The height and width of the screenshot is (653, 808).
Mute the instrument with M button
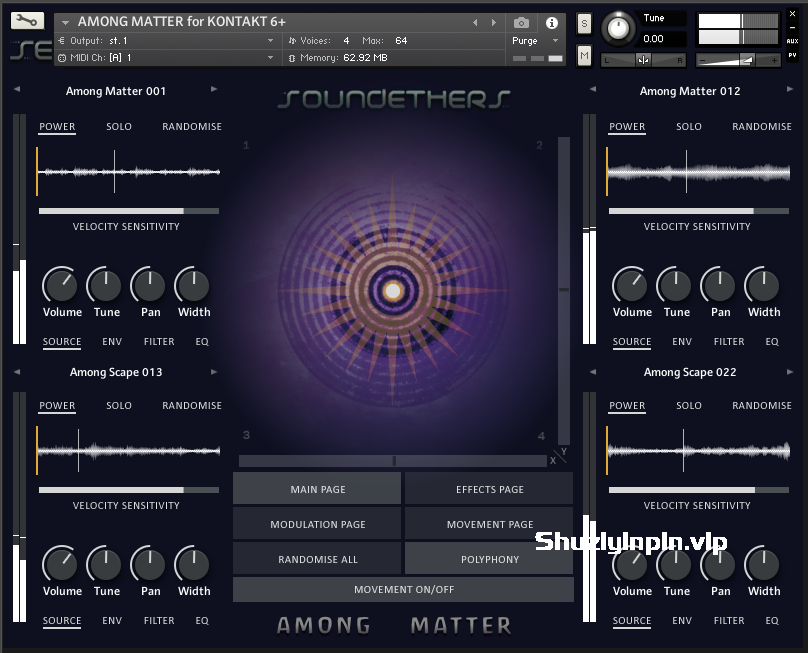(x=584, y=55)
